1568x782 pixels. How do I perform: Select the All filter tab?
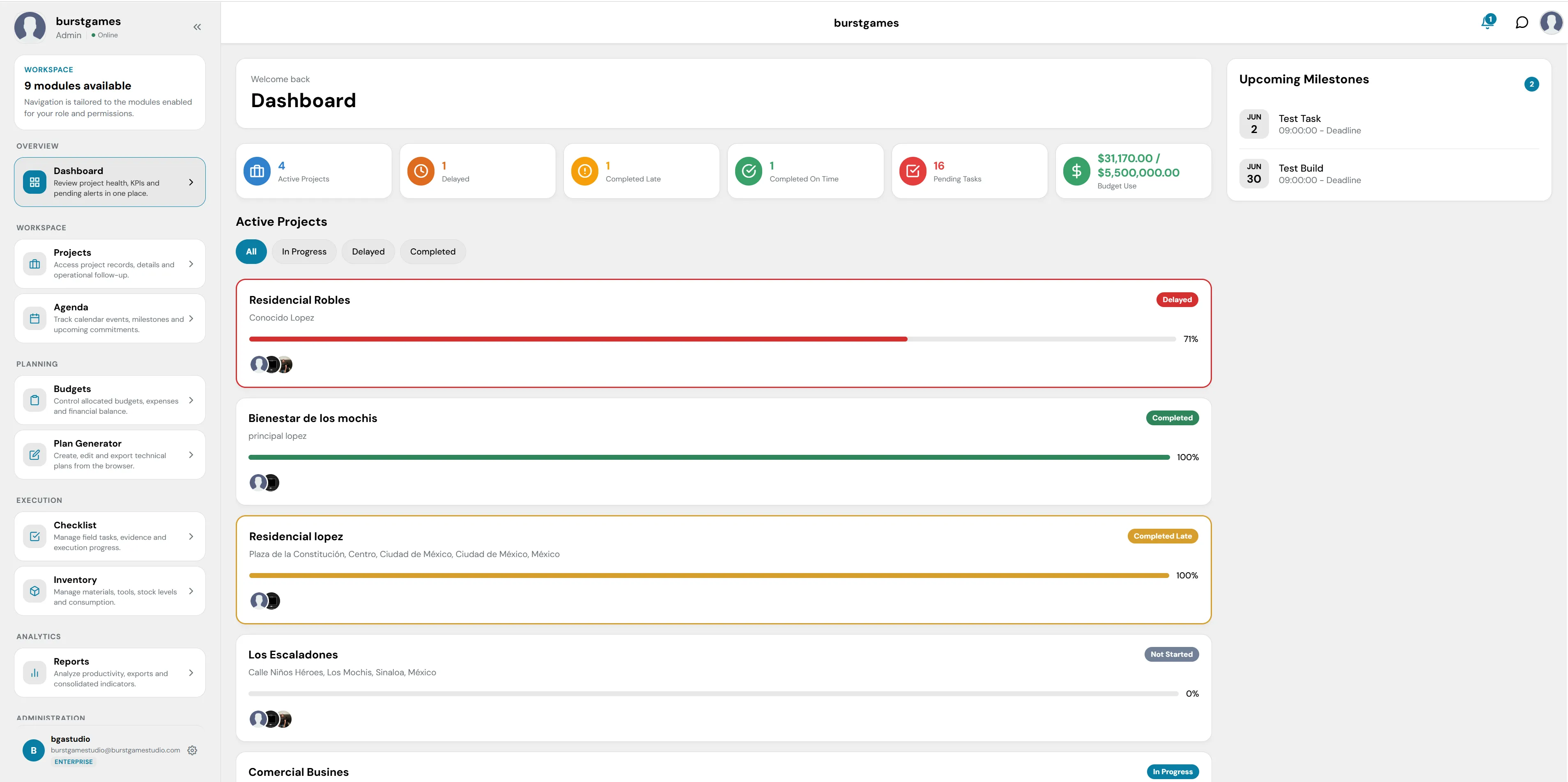(x=251, y=251)
